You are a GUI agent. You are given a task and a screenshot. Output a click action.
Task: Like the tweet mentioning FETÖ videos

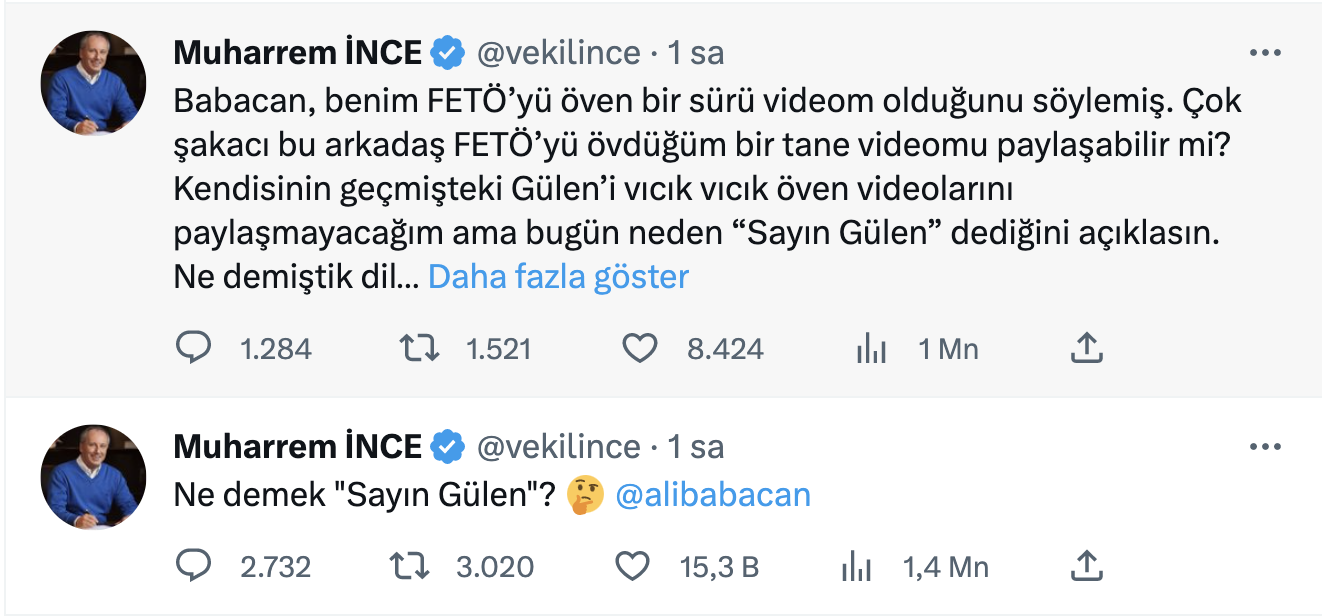tap(639, 348)
